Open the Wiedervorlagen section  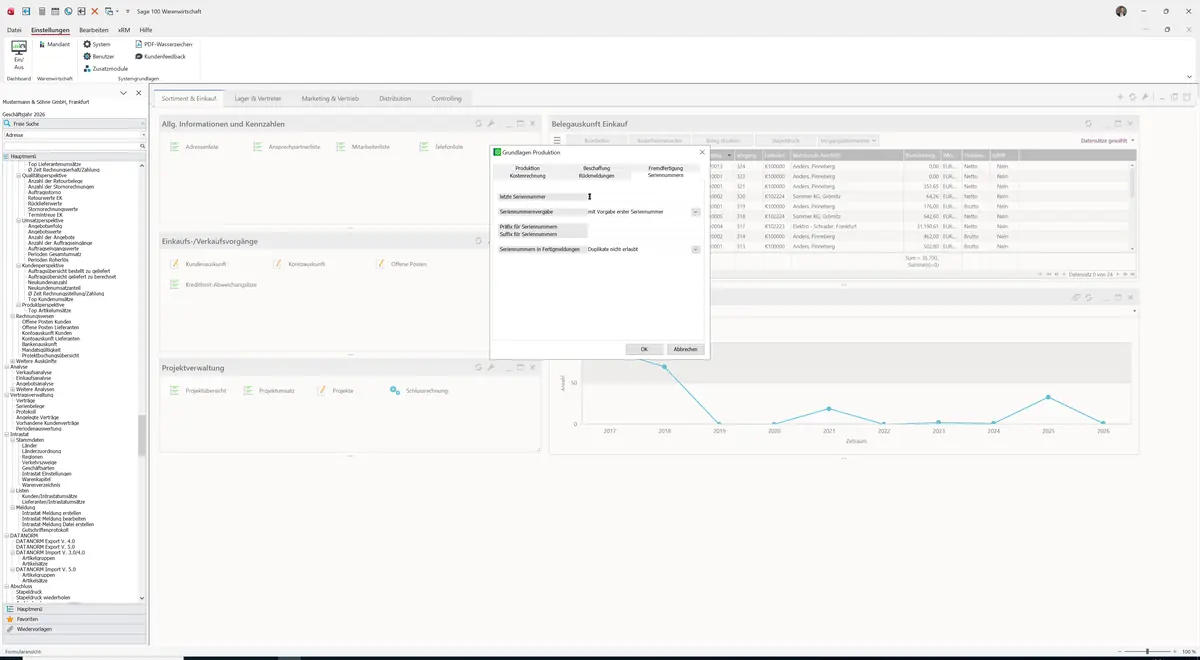[x=75, y=629]
